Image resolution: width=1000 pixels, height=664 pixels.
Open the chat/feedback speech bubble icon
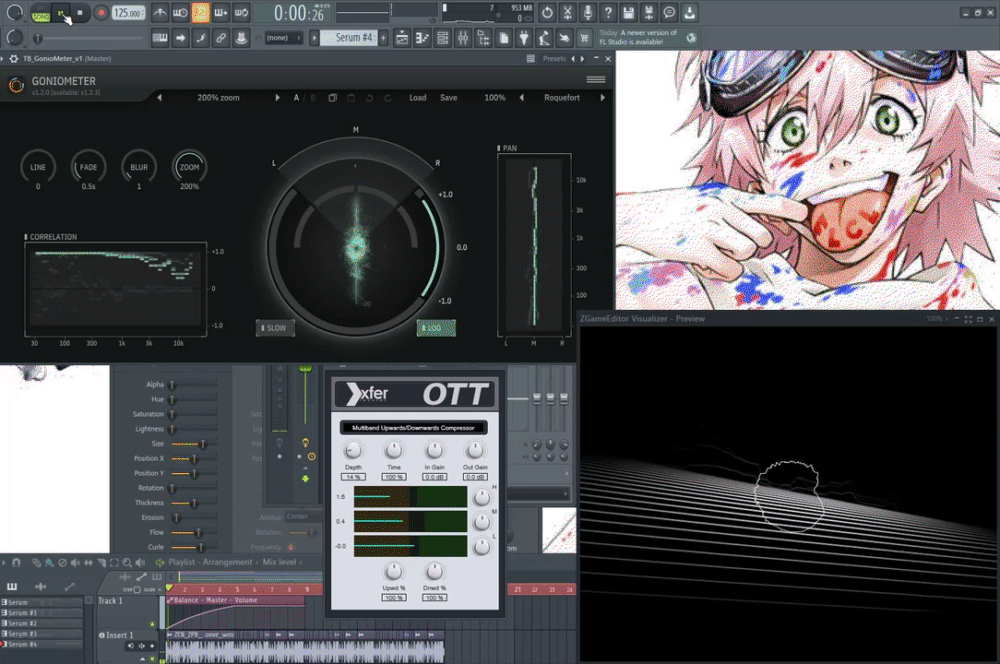tap(669, 12)
